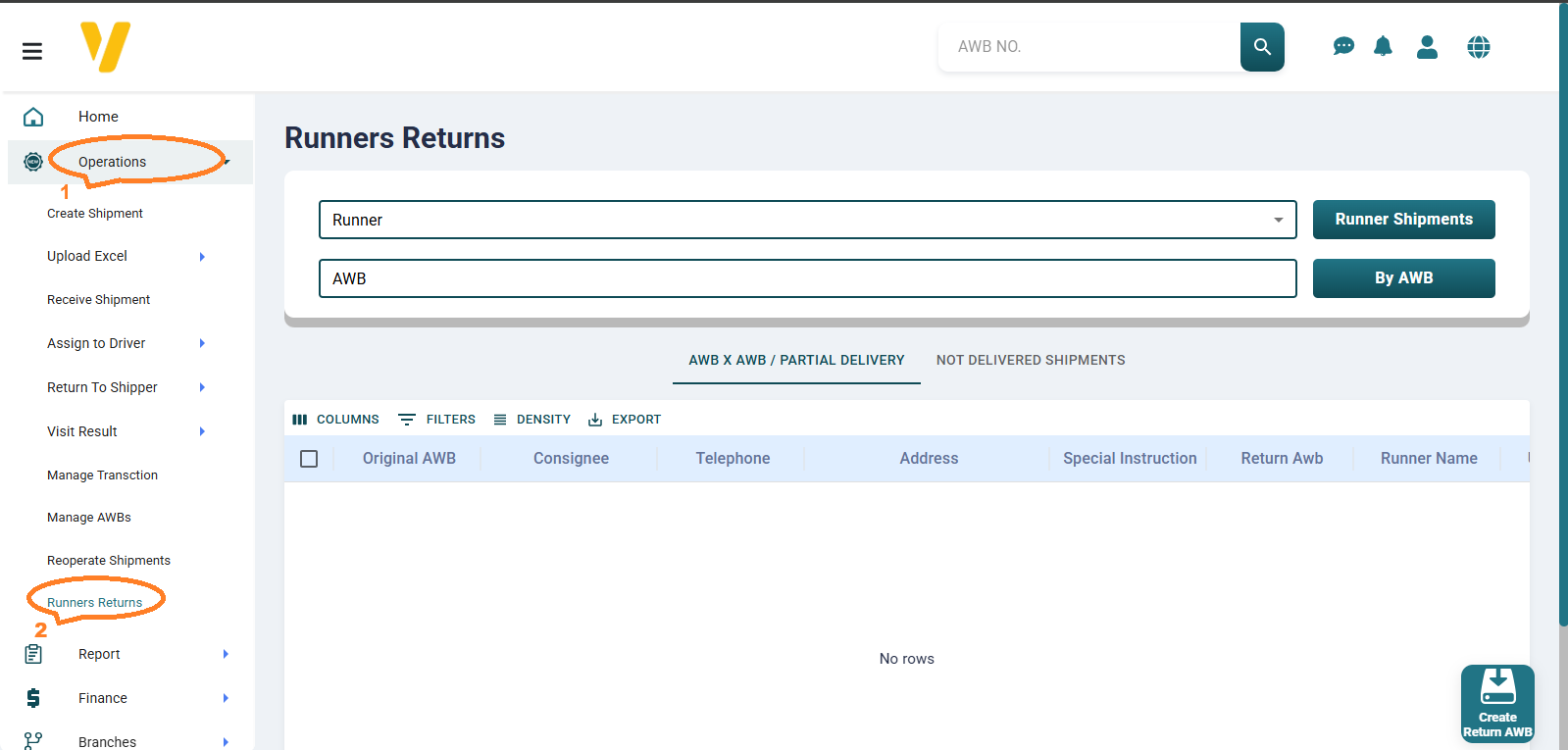Expand the Finance menu arrow
Viewport: 1568px width, 750px height.
226,698
